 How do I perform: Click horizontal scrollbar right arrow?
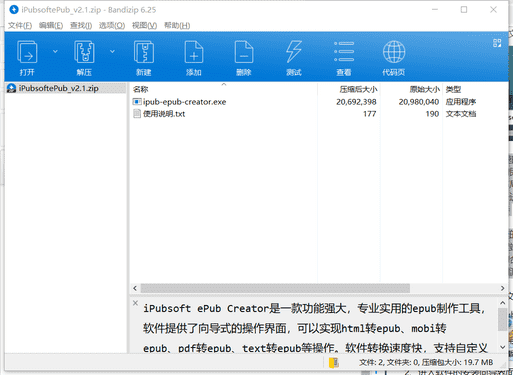pos(502,288)
